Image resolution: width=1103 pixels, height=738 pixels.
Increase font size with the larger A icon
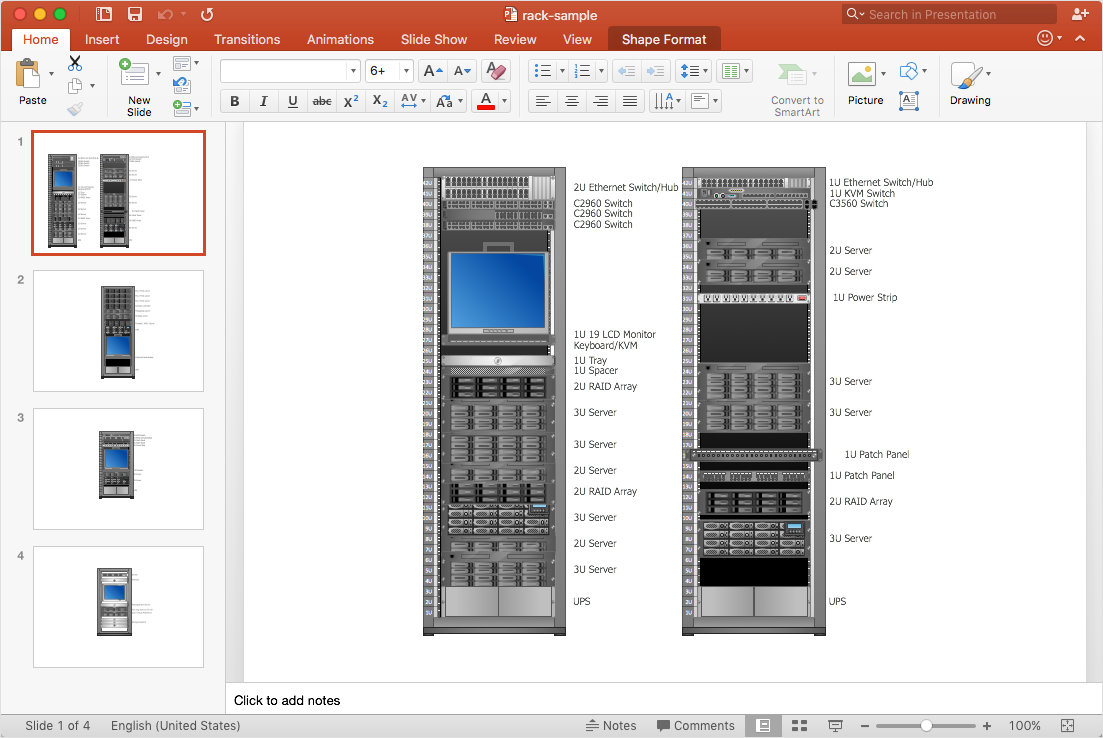[432, 71]
